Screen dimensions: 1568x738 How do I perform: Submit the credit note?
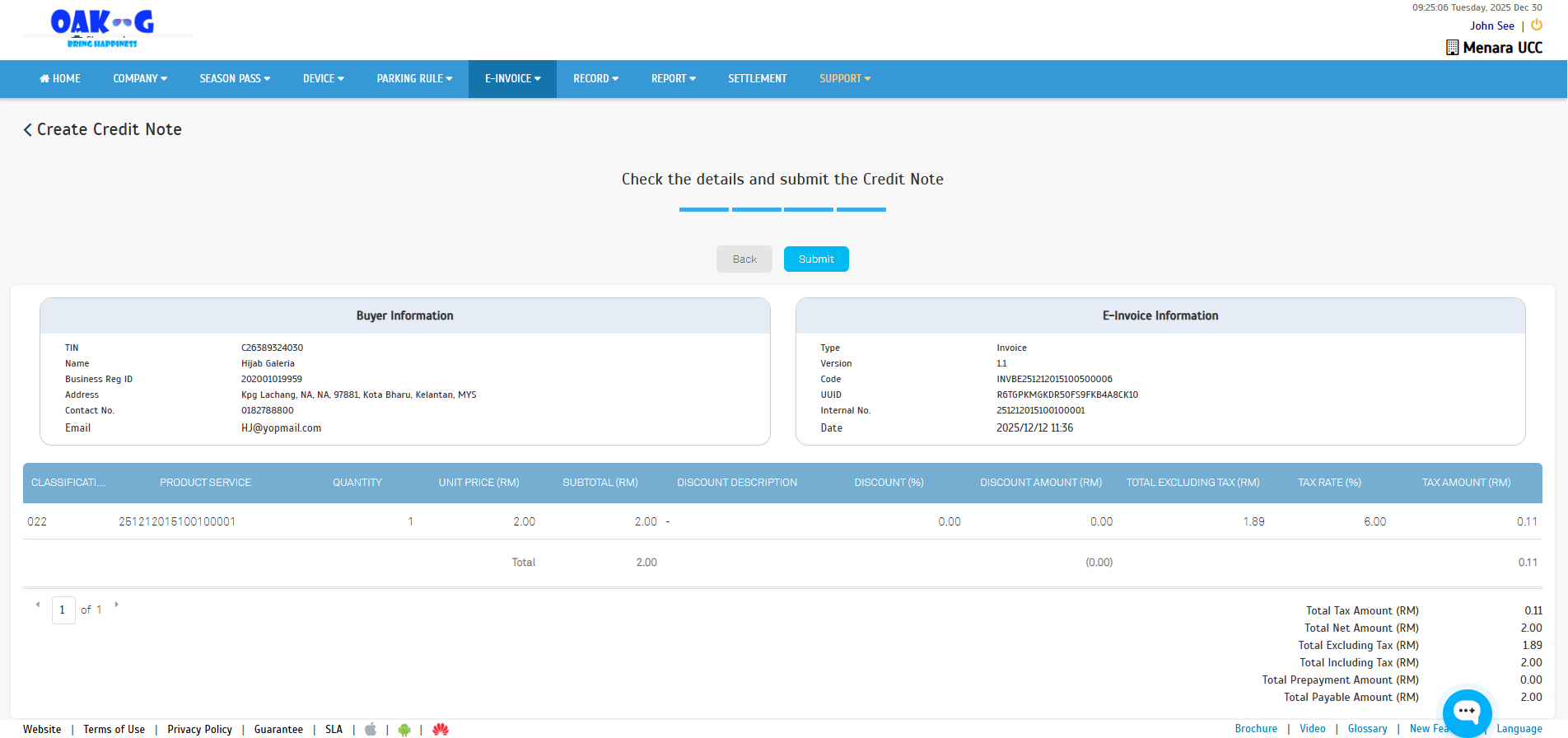[815, 259]
